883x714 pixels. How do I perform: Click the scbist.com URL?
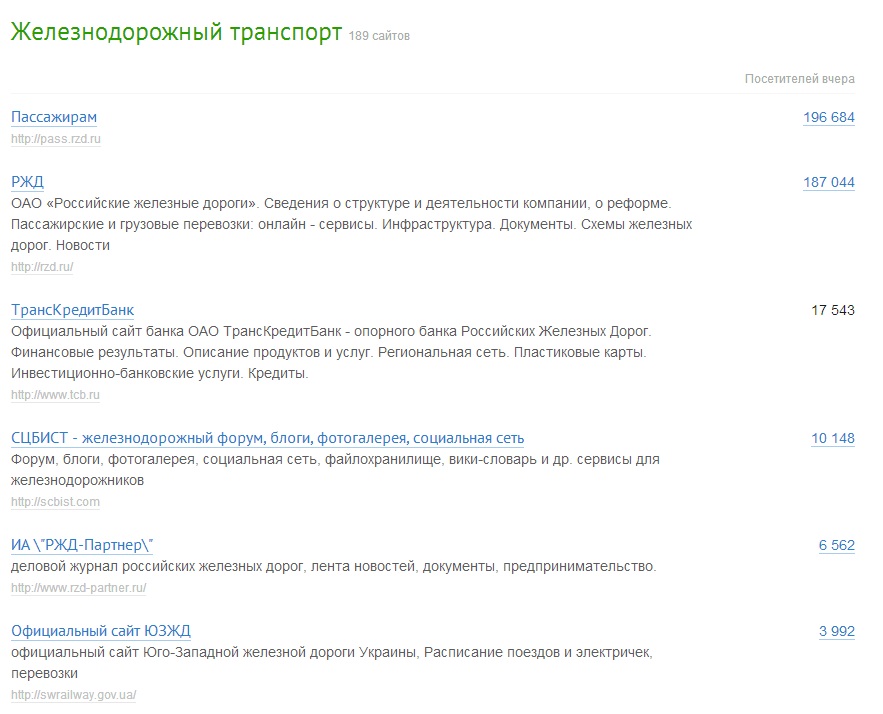click(x=55, y=502)
